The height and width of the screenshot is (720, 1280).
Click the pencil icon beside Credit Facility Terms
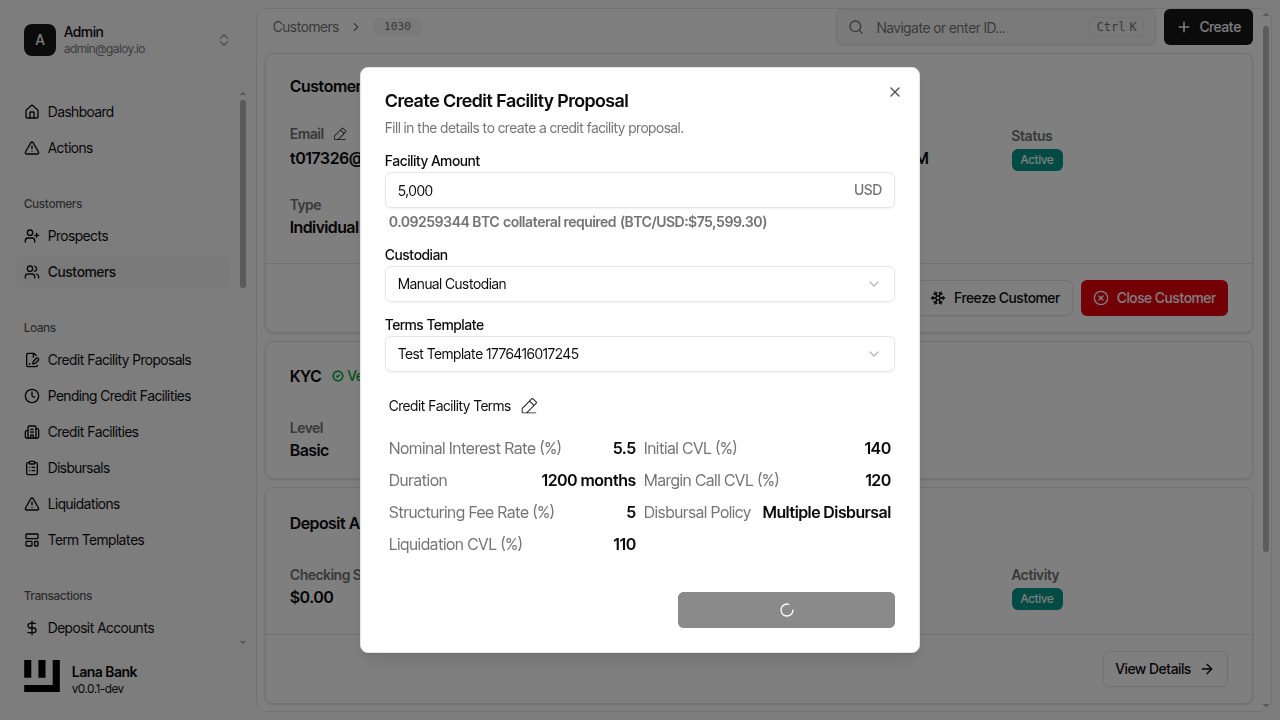coord(529,406)
